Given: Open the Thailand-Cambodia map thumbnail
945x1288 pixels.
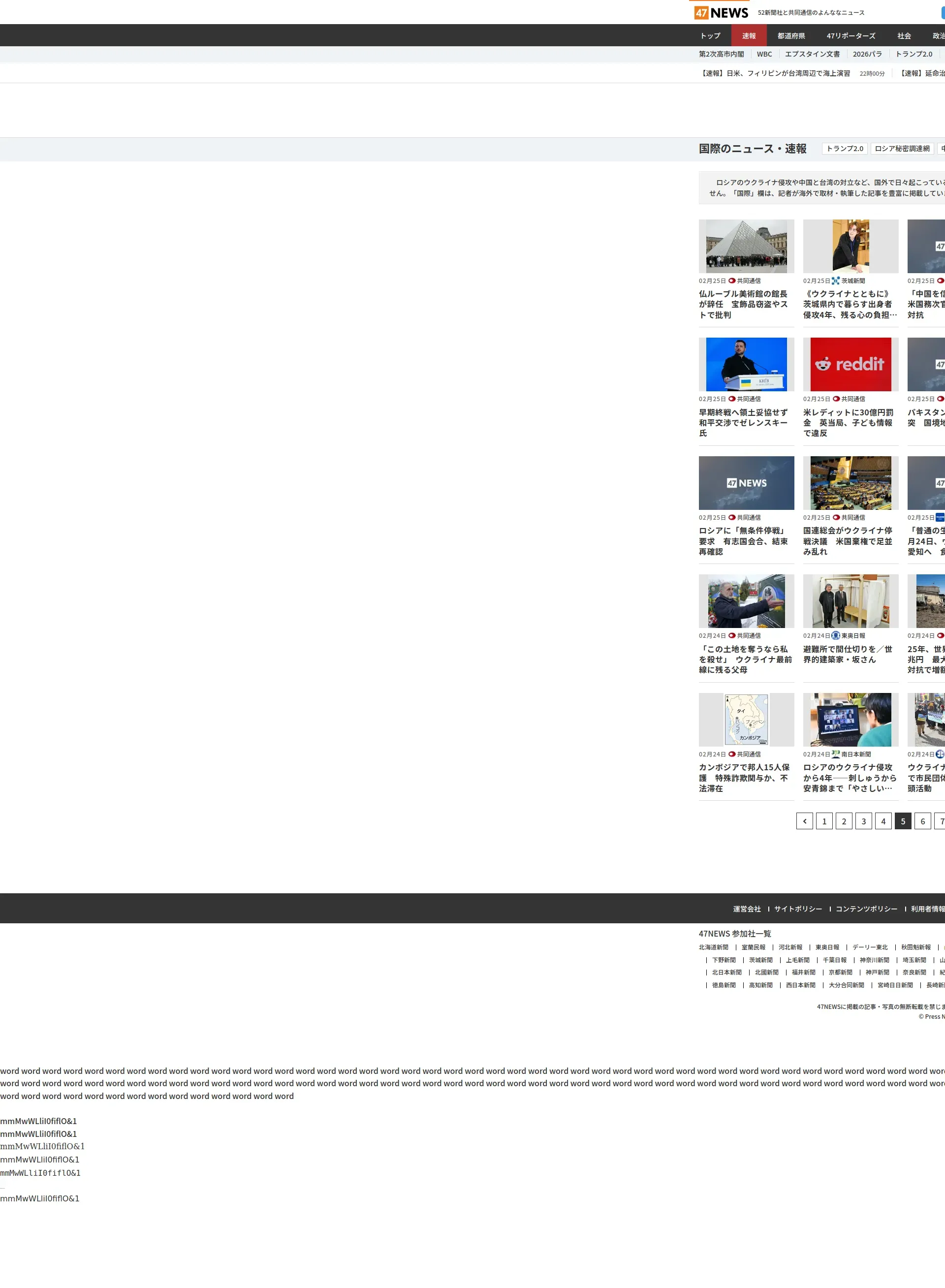Looking at the screenshot, I should tap(747, 720).
